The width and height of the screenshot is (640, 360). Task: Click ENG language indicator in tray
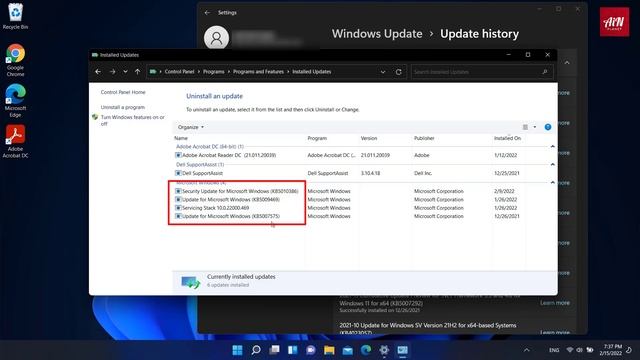pyautogui.click(x=554, y=350)
